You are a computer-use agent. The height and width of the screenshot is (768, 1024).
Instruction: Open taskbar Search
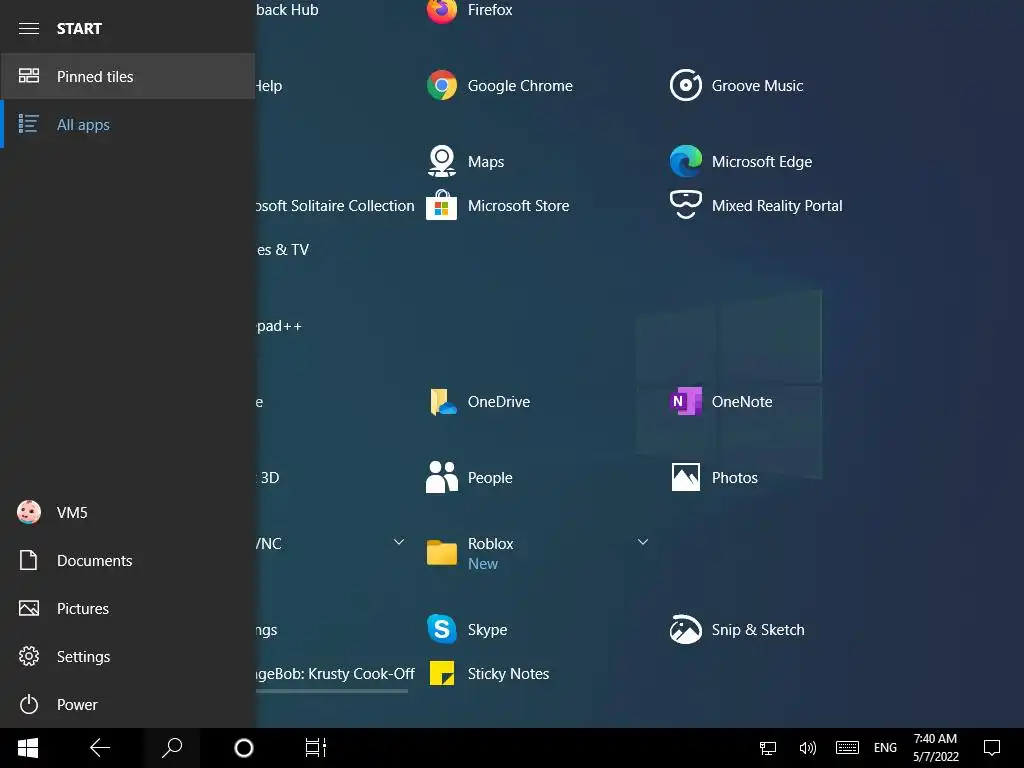click(x=172, y=748)
